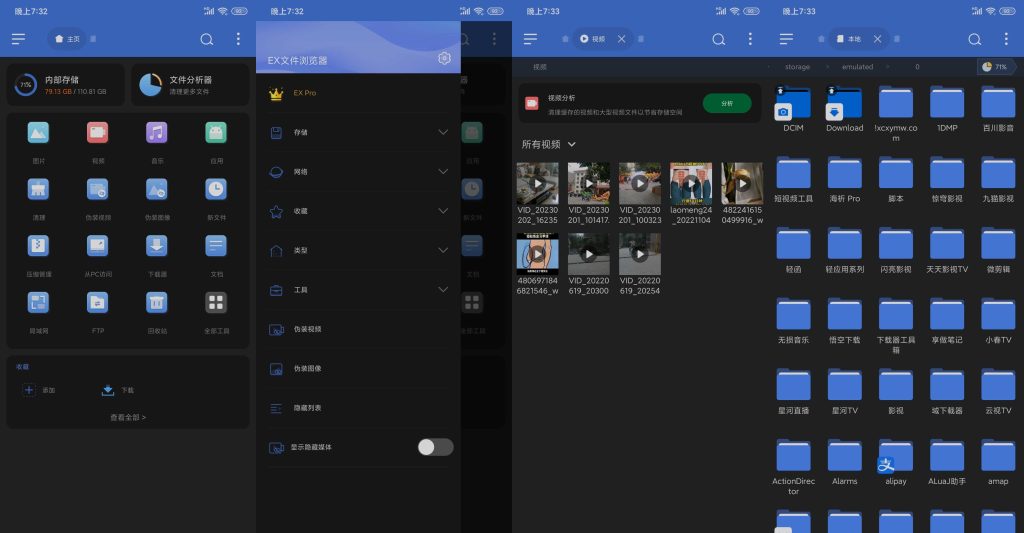Open the 压缩管理 archive manager icon
Screen dimensions: 1024x533
pyautogui.click(x=39, y=246)
